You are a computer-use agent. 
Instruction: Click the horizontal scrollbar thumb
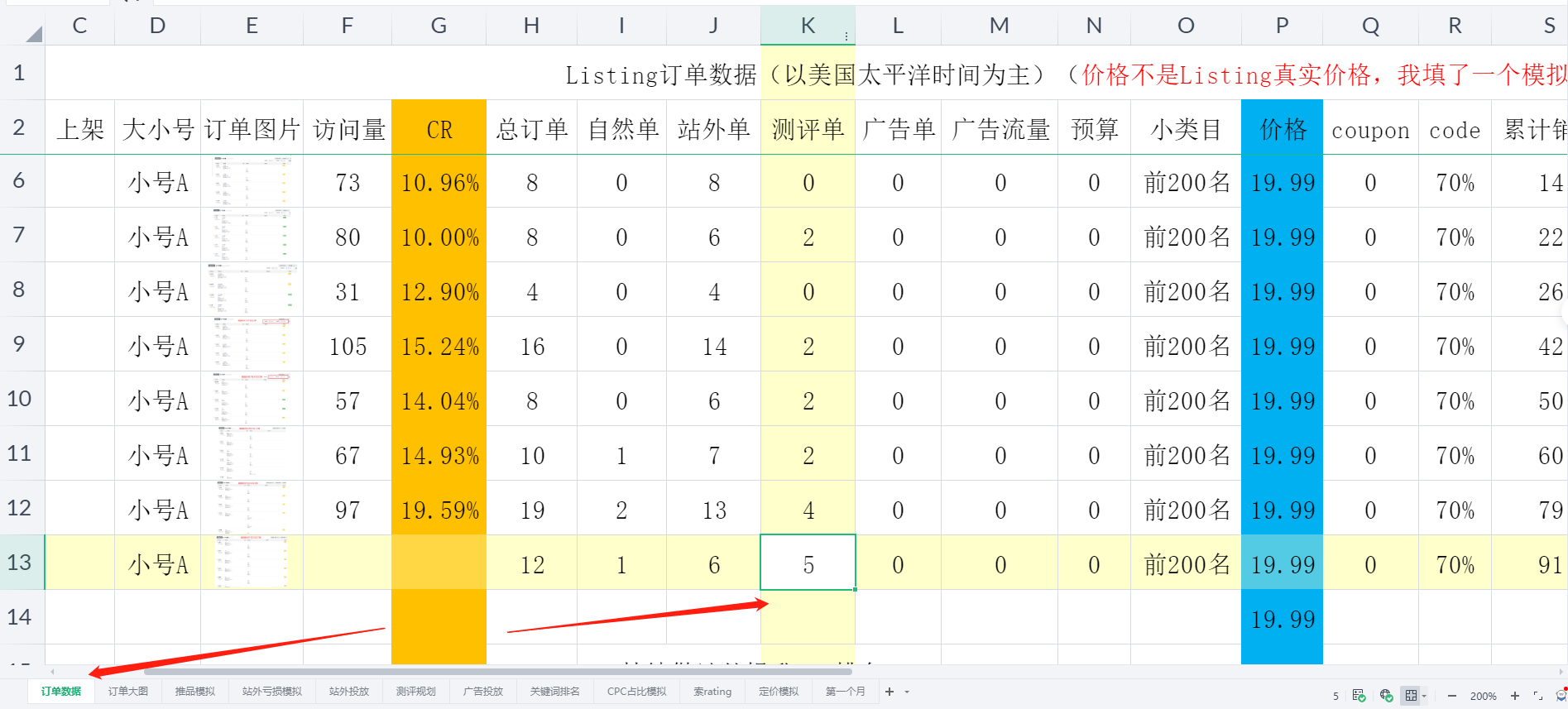click(x=496, y=672)
